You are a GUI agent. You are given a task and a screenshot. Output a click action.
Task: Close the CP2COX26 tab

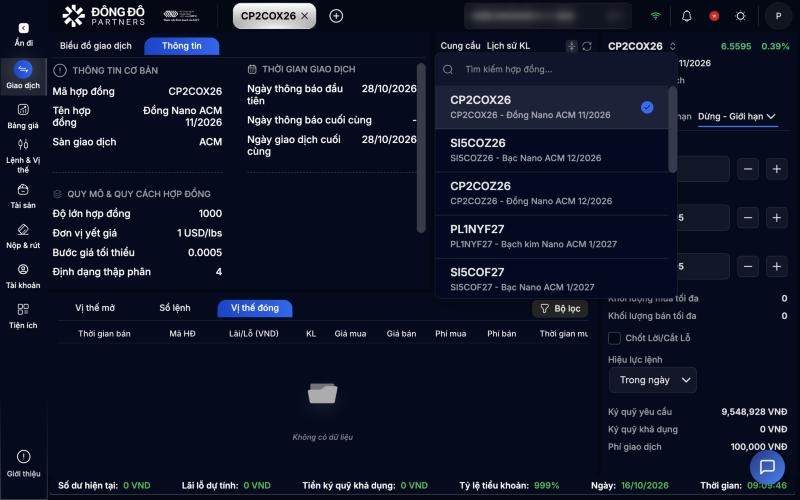click(x=305, y=16)
